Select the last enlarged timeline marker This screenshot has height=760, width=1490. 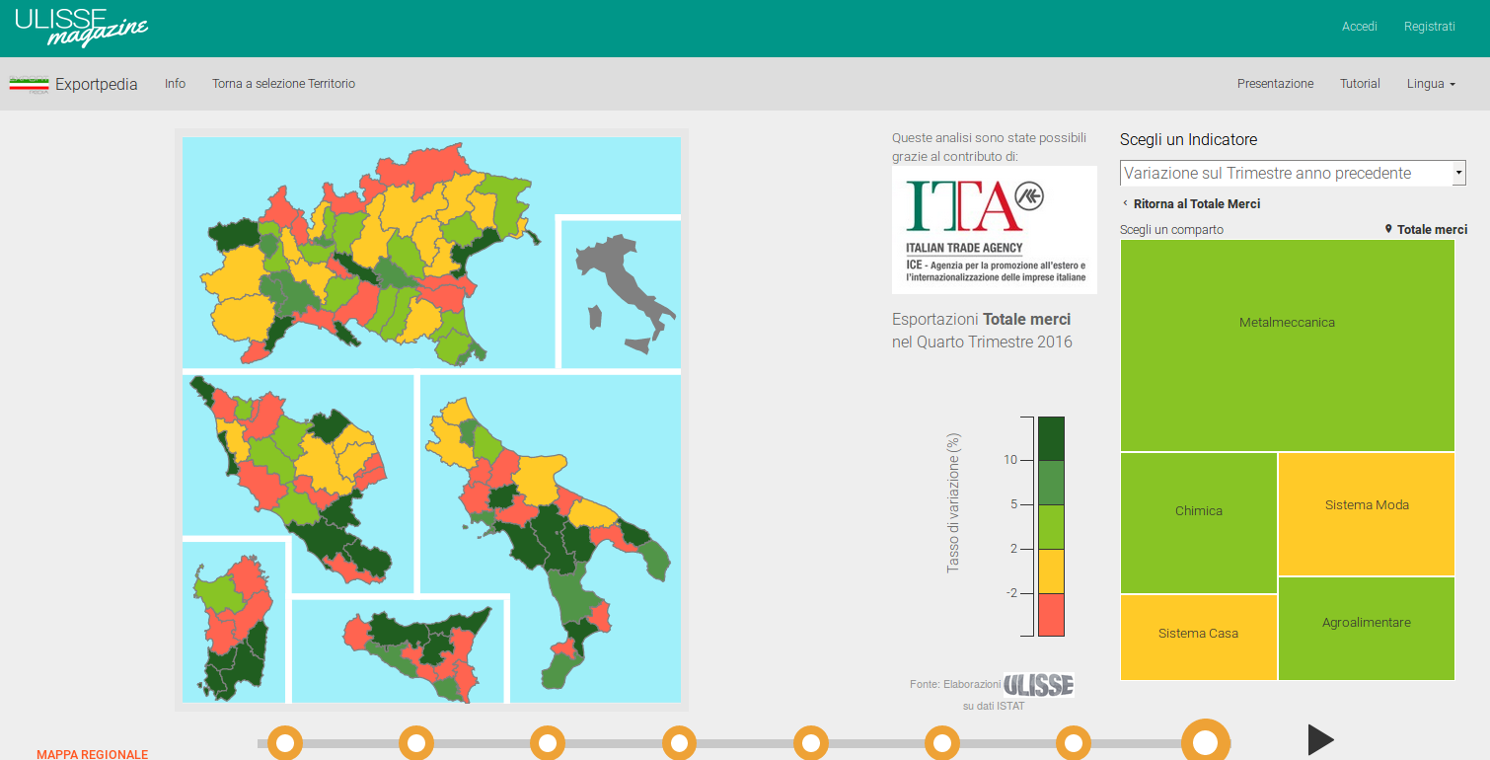coord(1205,743)
